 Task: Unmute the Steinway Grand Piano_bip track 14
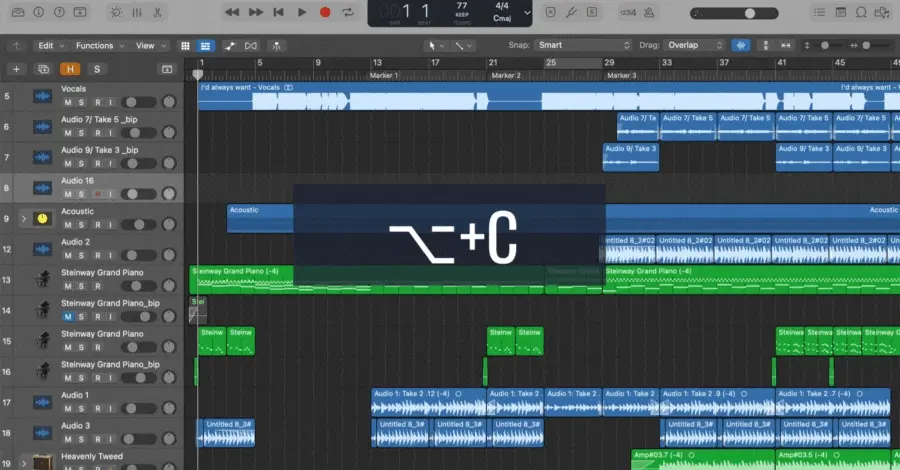coord(68,317)
